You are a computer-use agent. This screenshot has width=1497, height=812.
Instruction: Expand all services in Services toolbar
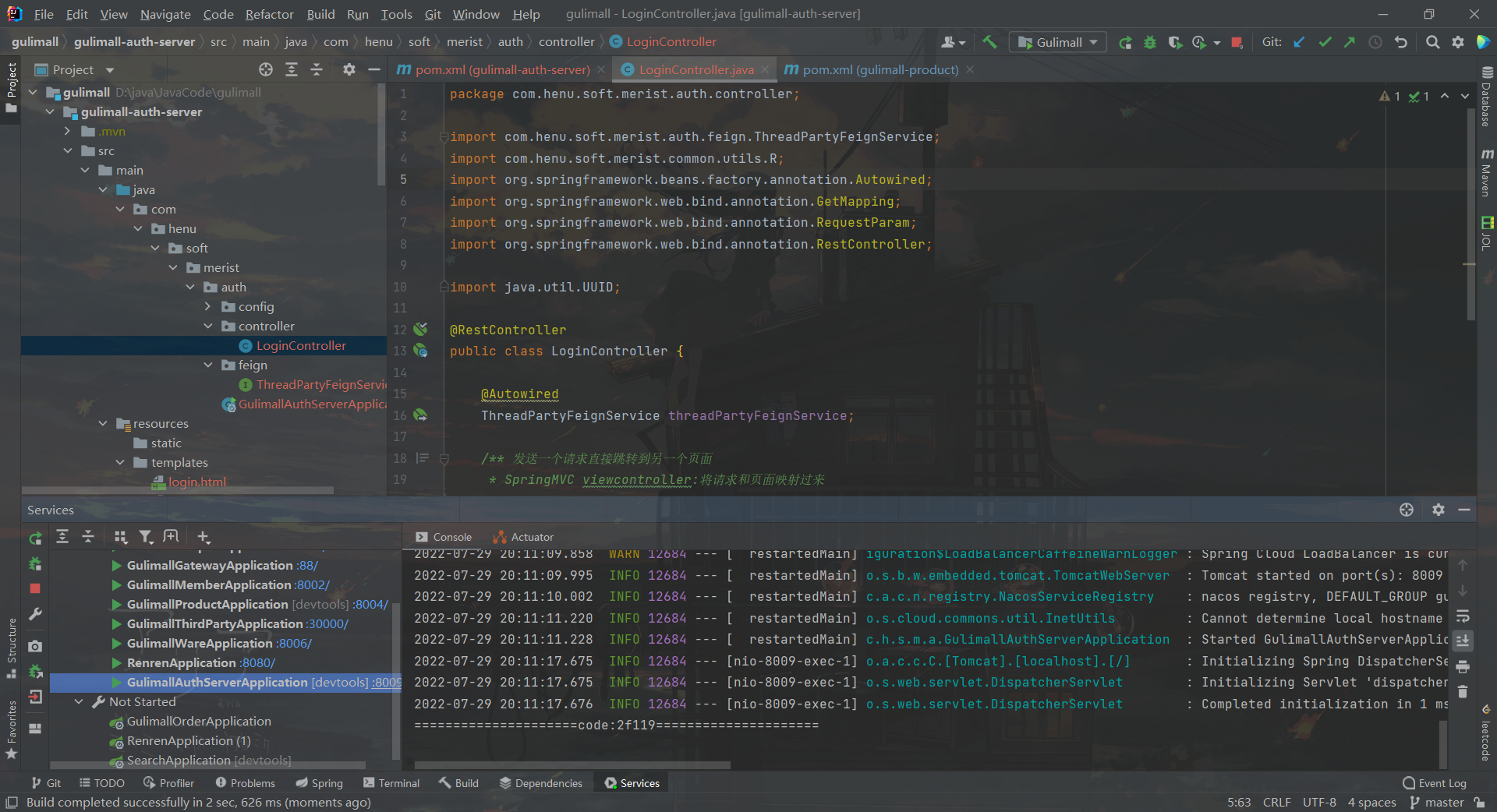(x=62, y=536)
